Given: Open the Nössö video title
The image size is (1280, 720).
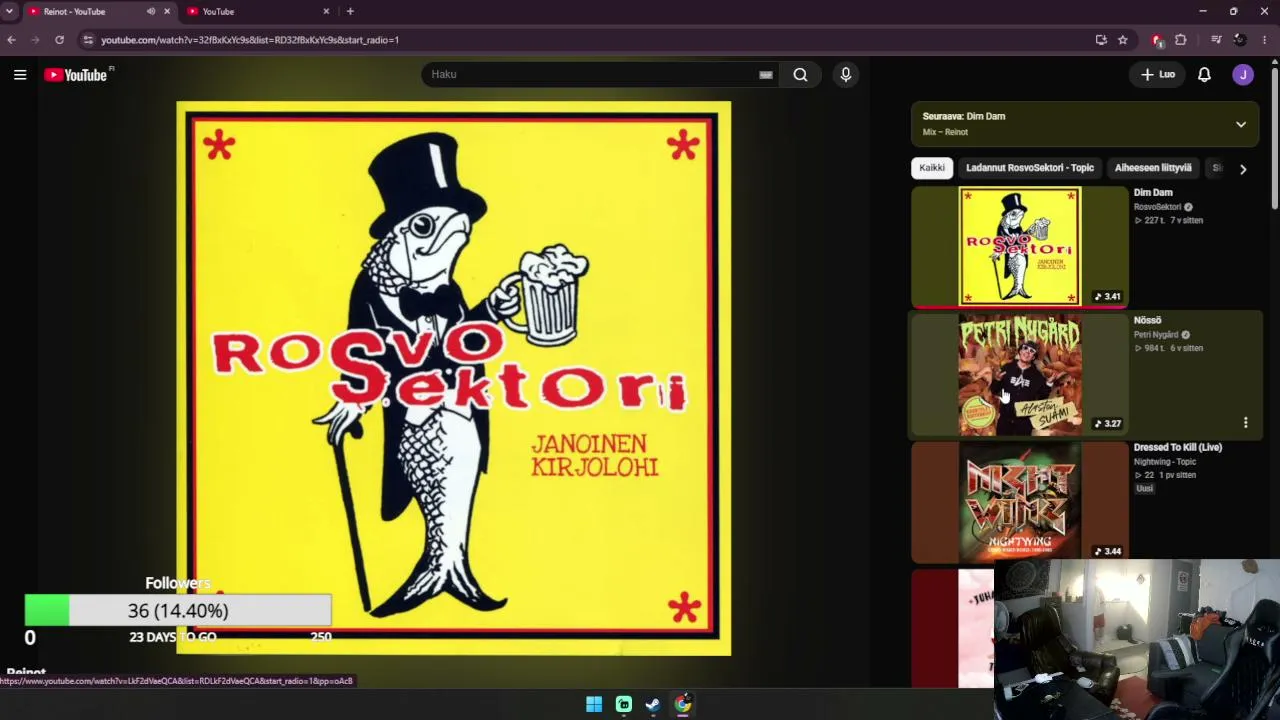Looking at the screenshot, I should click(1147, 320).
